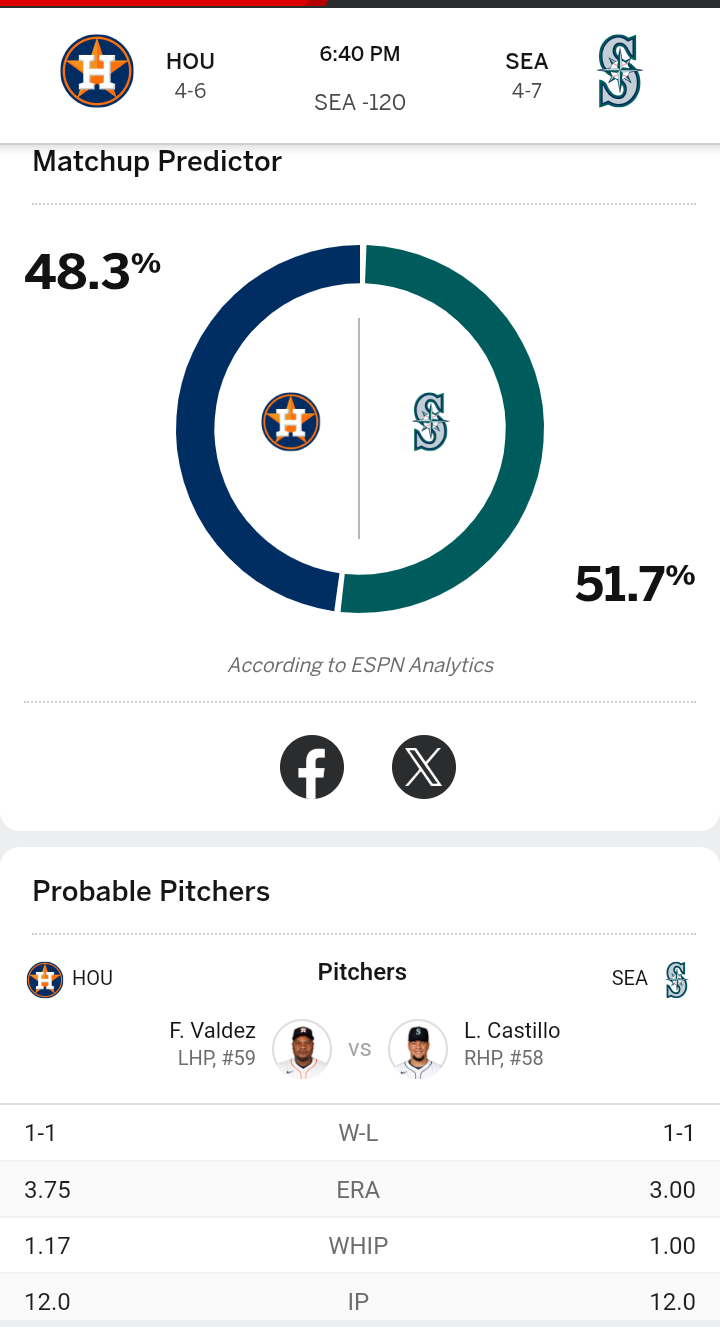Viewport: 720px width, 1327px height.
Task: Open the small Mariners logo beside SEA pitchers
Action: 677,979
